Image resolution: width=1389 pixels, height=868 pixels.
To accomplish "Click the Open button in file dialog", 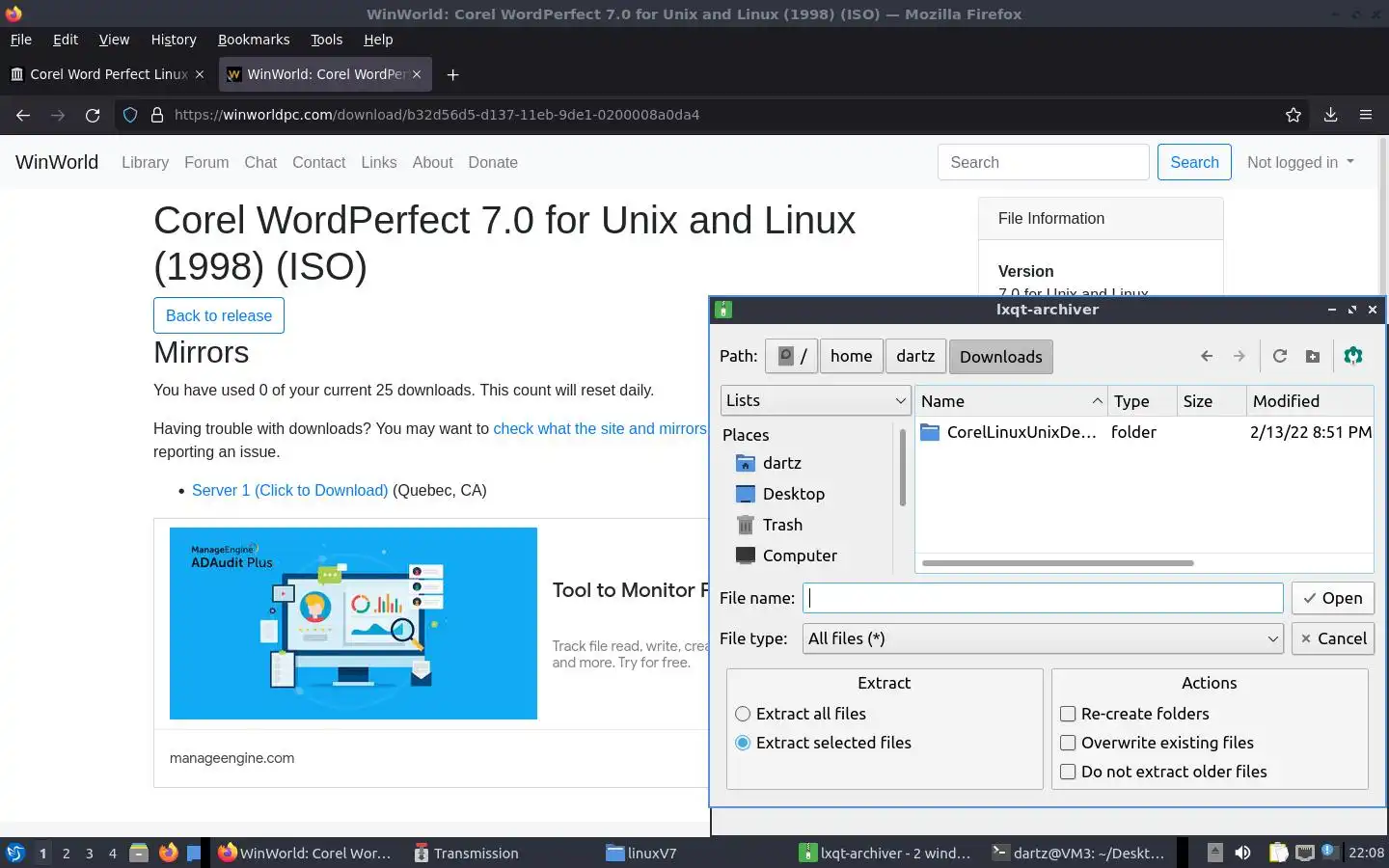I will click(1332, 598).
